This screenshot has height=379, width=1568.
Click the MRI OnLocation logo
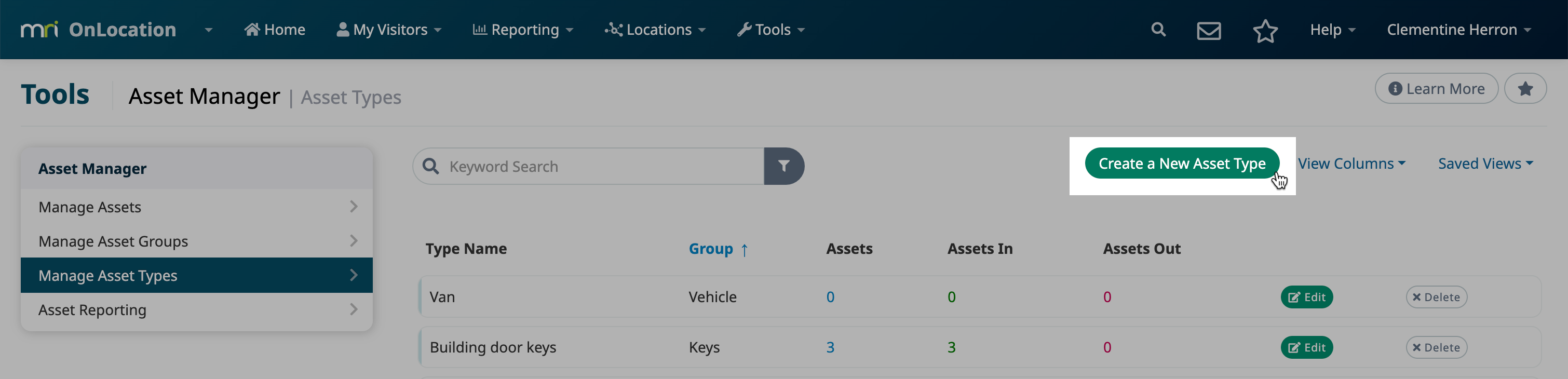98,29
